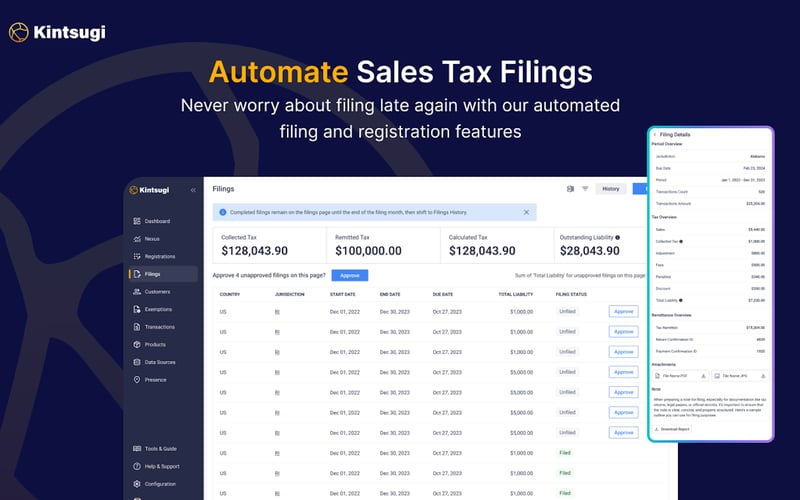This screenshot has height=500, width=800.
Task: Click the Remitted Tax $100,000.00 value
Action: (368, 251)
